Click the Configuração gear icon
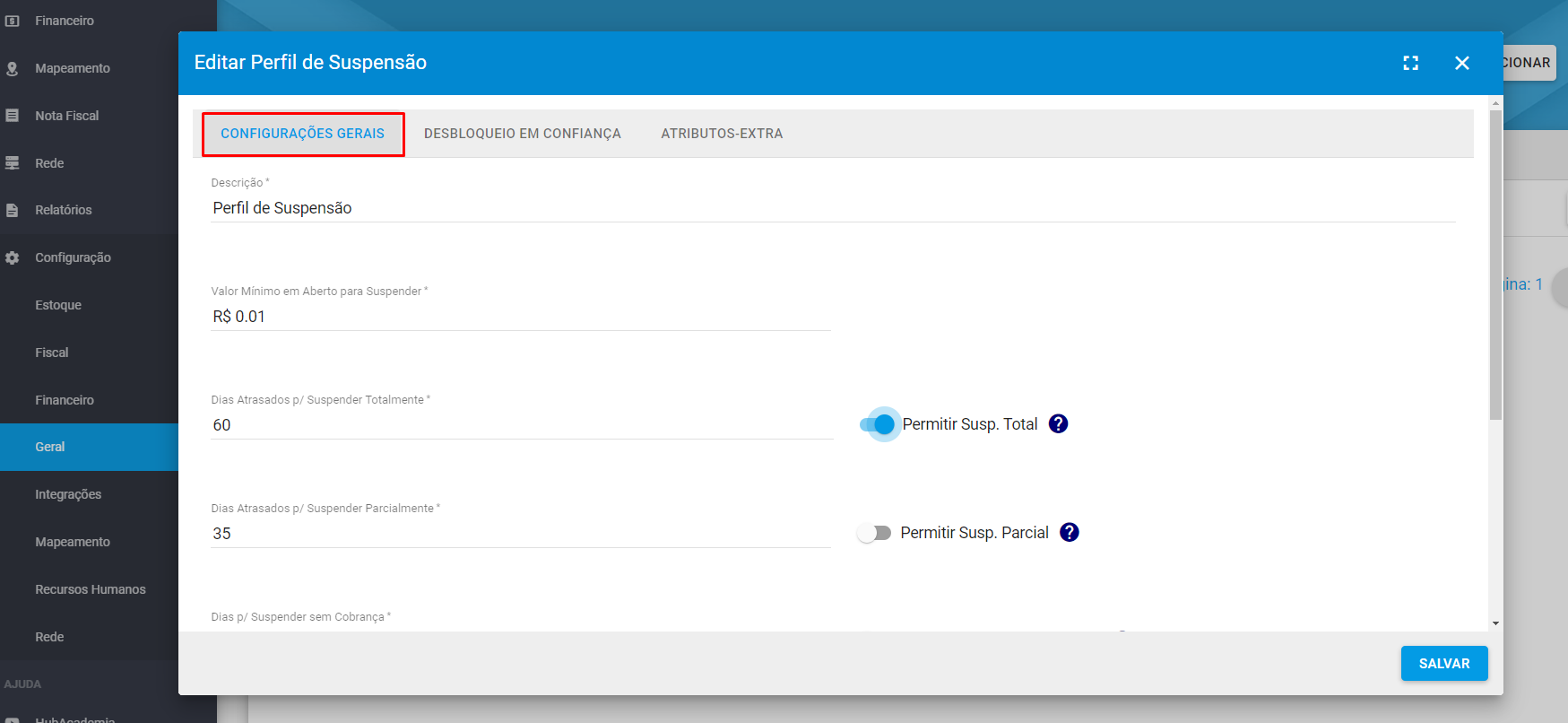Viewport: 1568px width, 723px height. coord(13,257)
